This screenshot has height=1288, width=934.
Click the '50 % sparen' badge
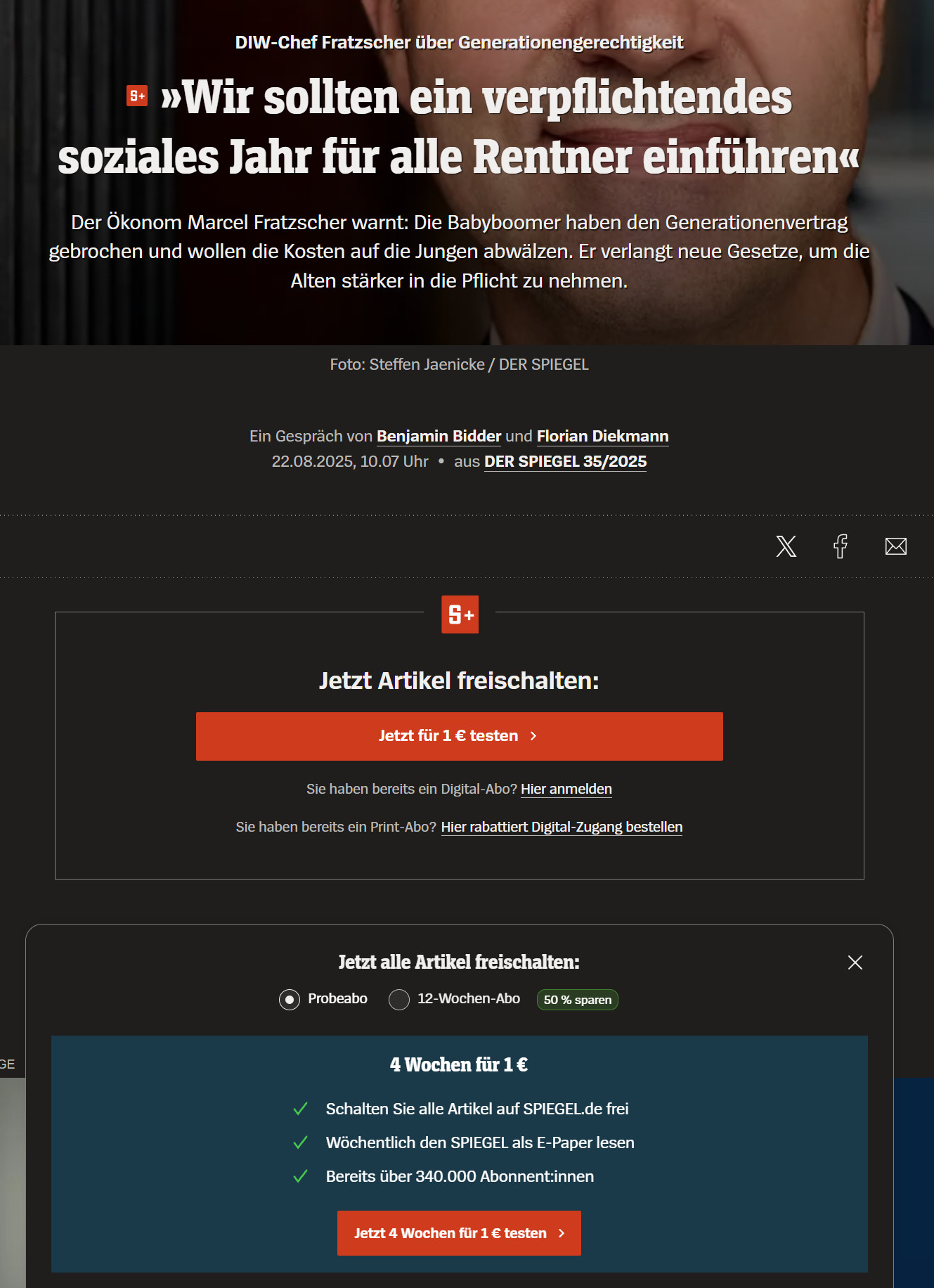(578, 1000)
